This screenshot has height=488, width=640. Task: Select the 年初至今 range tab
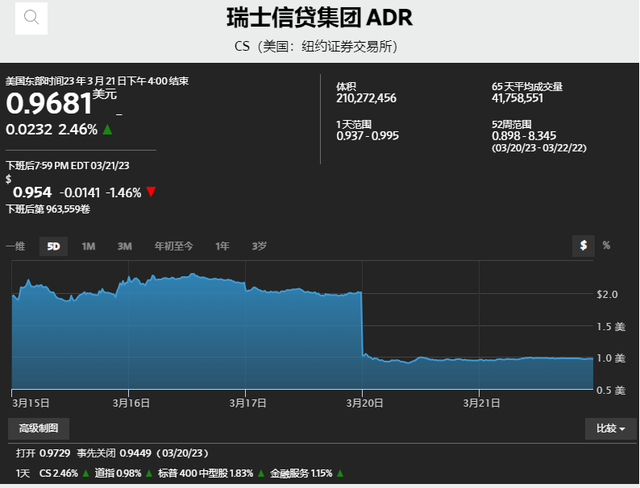[173, 246]
